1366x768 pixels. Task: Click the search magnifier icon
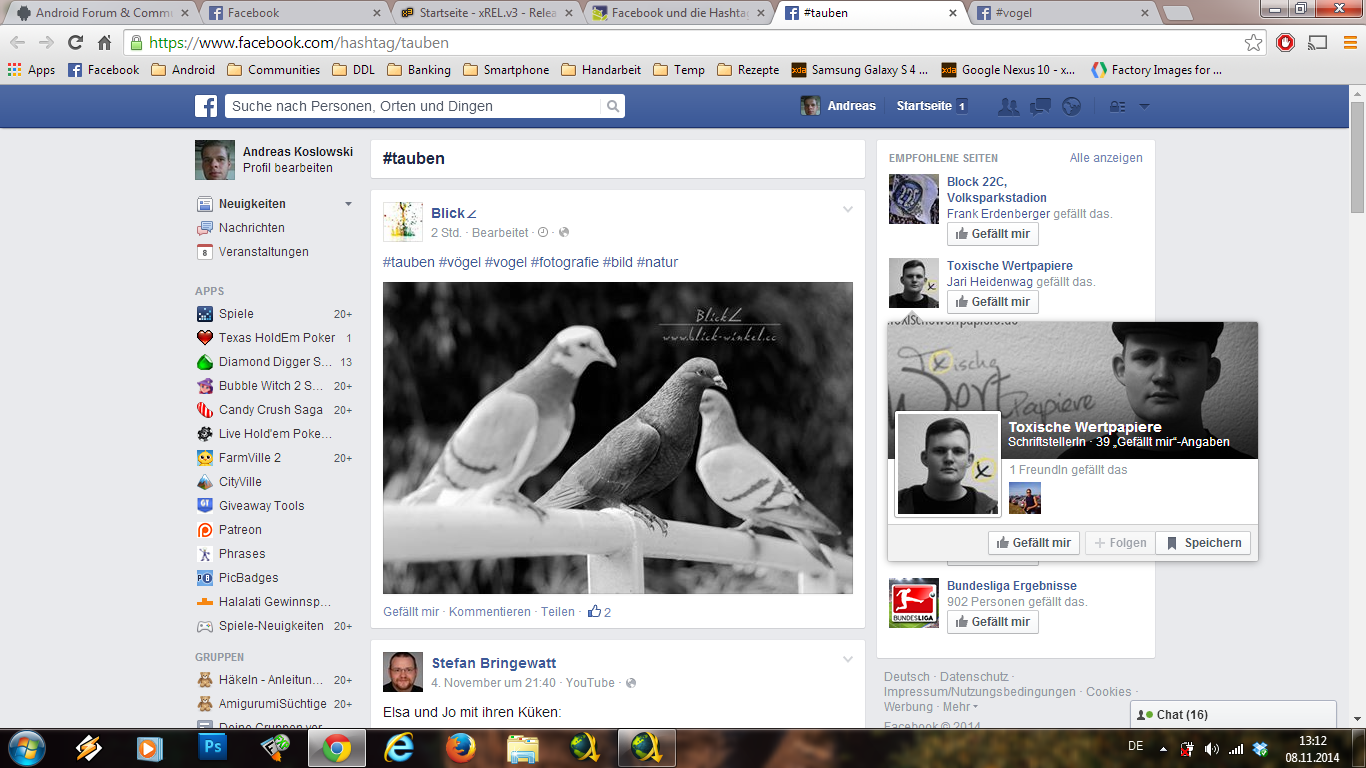click(x=612, y=106)
